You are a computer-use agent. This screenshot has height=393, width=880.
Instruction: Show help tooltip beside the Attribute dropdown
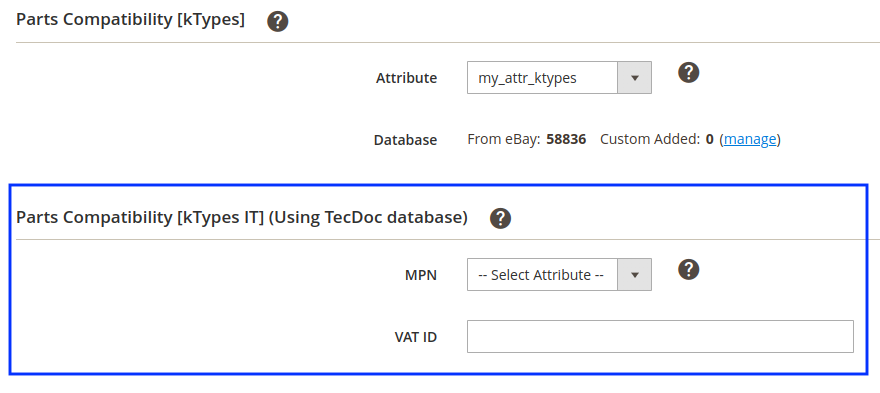click(689, 72)
